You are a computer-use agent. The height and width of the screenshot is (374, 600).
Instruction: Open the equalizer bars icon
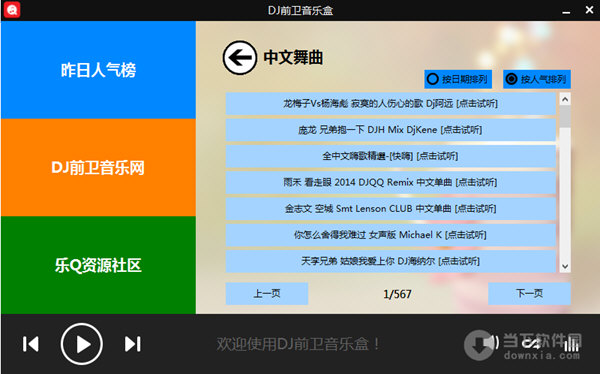[x=571, y=344]
